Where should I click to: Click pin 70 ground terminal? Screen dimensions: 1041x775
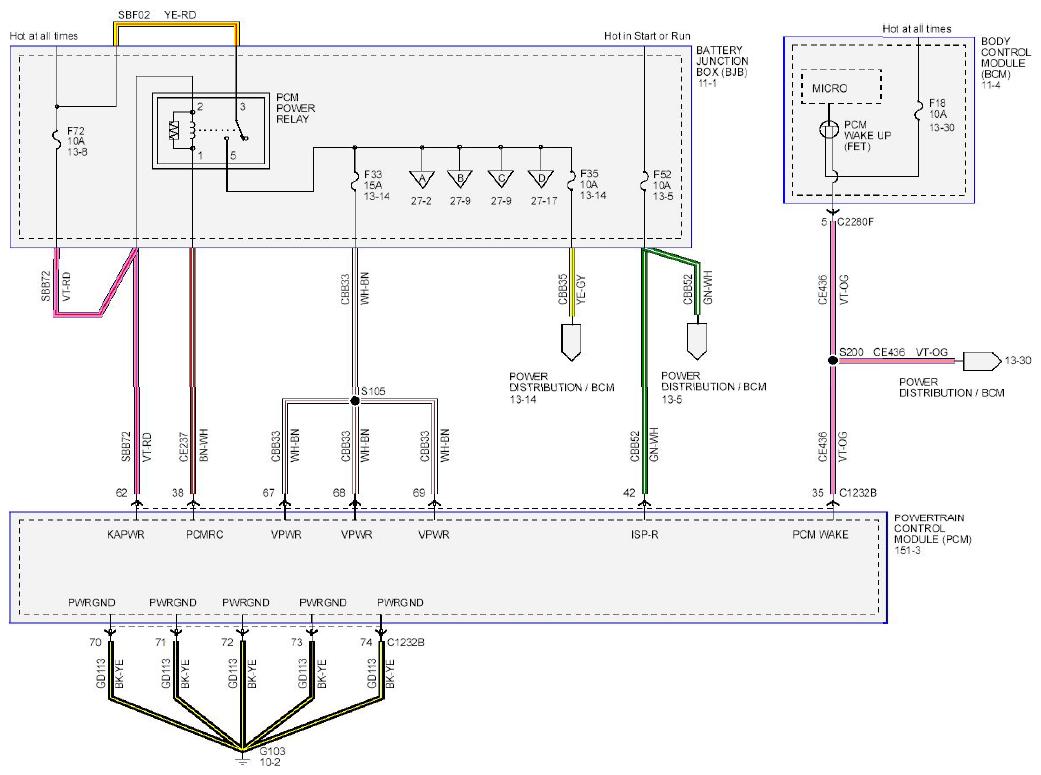[110, 633]
